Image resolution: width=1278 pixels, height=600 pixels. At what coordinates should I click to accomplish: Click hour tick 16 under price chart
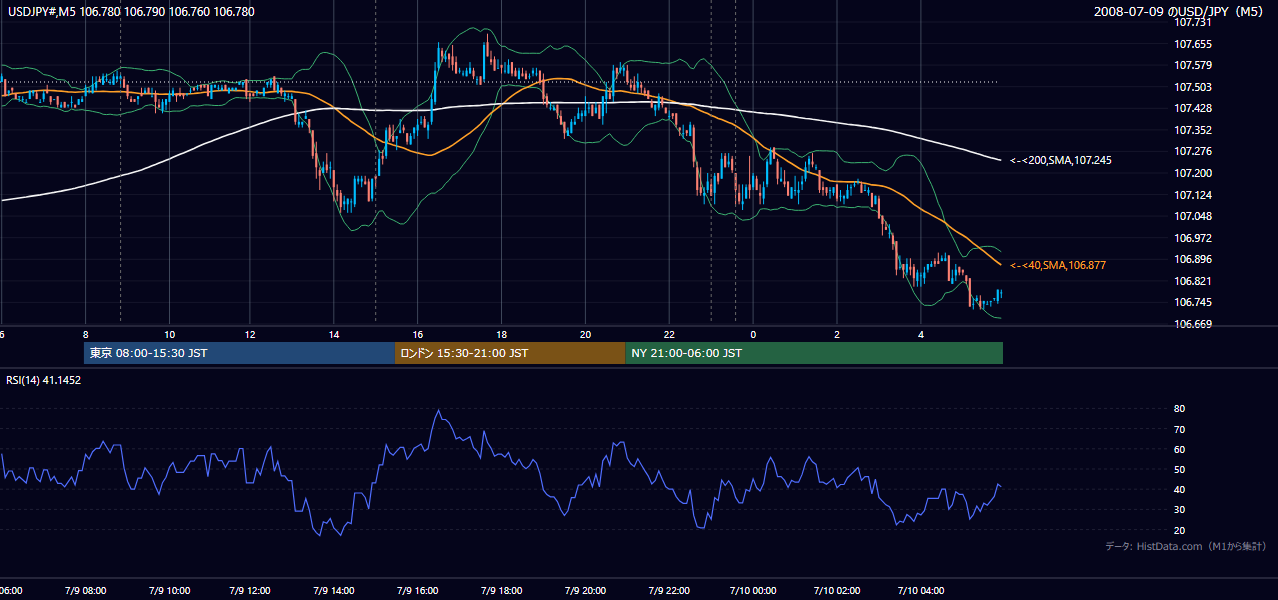pos(417,334)
